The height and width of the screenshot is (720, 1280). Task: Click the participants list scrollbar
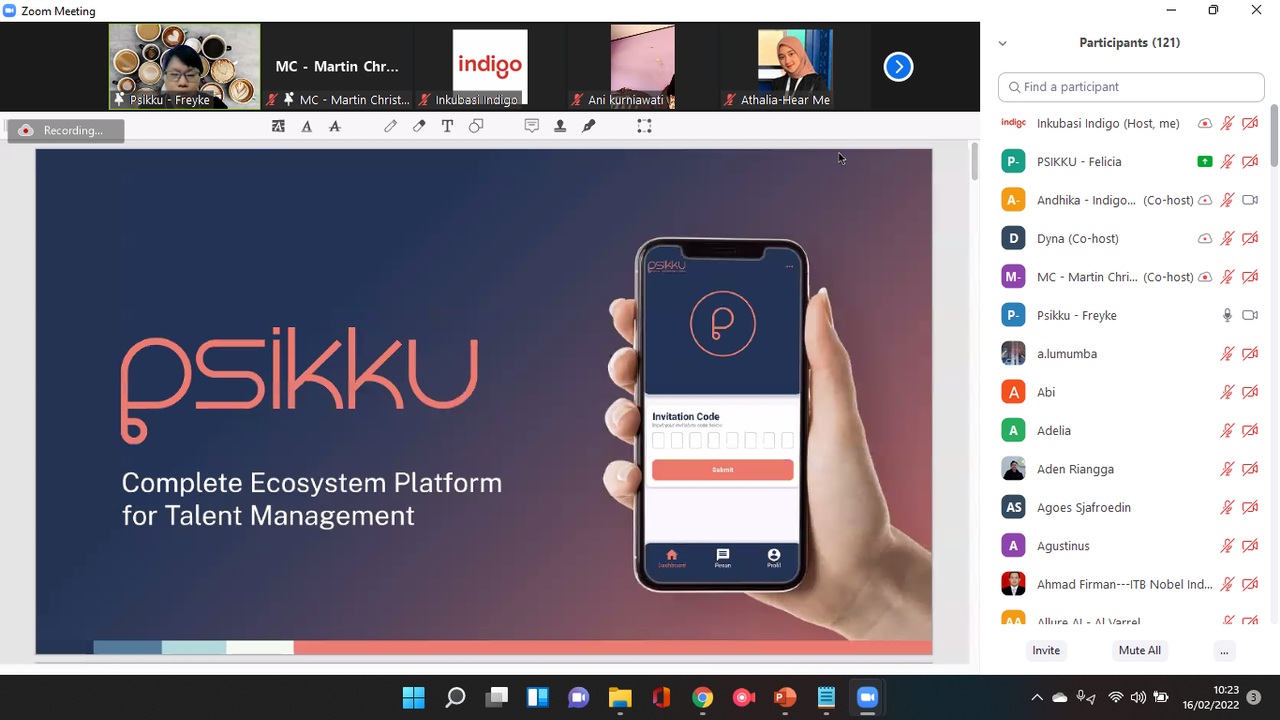(1274, 135)
